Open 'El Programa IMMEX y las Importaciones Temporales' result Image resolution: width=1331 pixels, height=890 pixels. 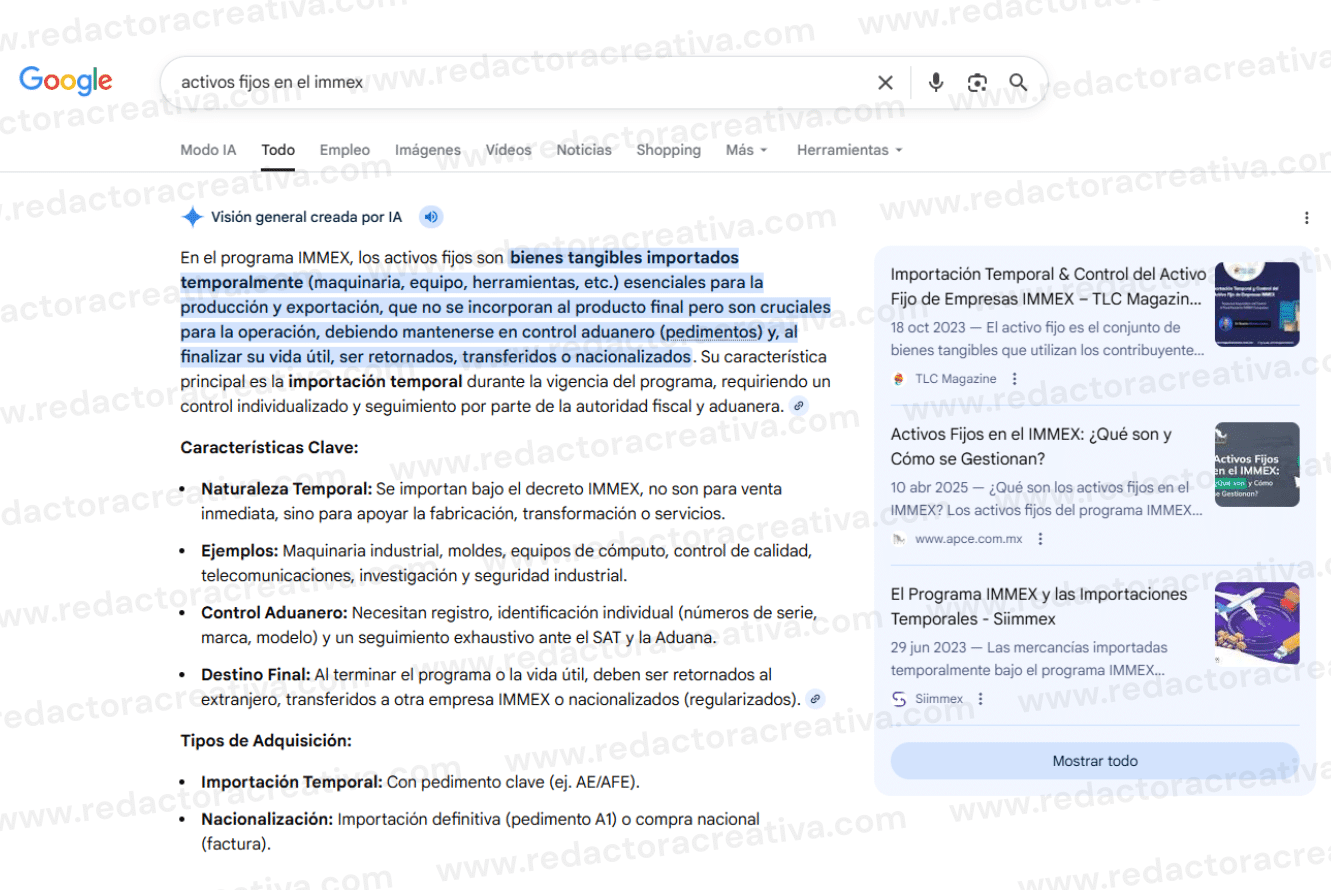point(1039,606)
